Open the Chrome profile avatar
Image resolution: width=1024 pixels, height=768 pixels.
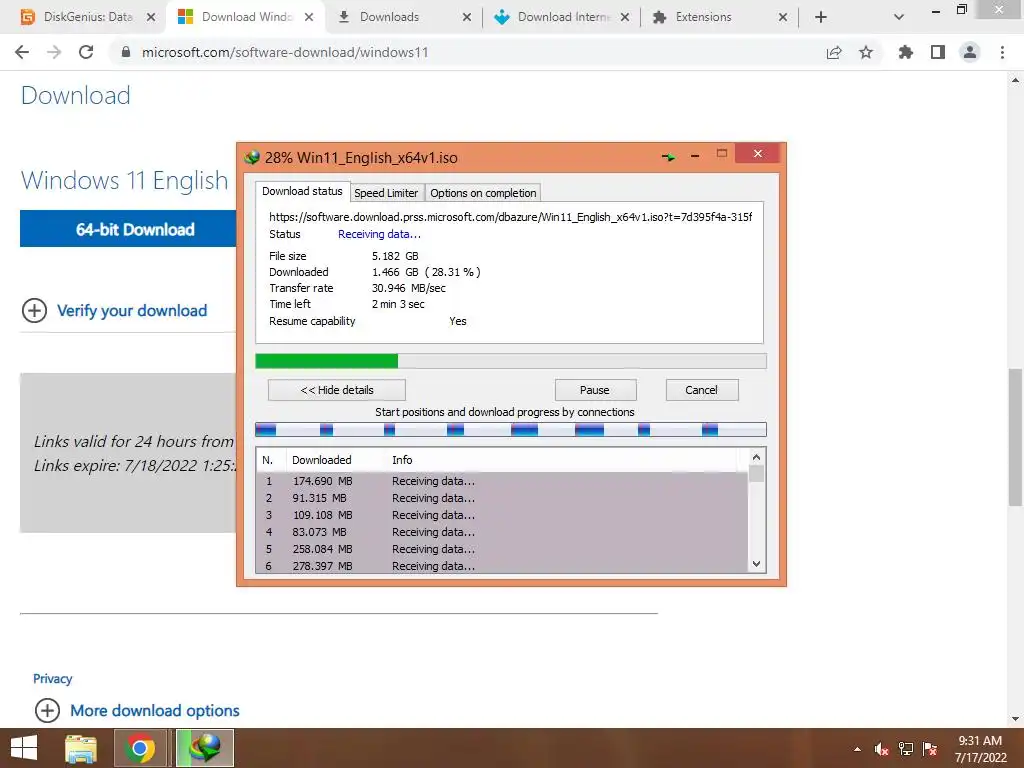click(x=970, y=52)
